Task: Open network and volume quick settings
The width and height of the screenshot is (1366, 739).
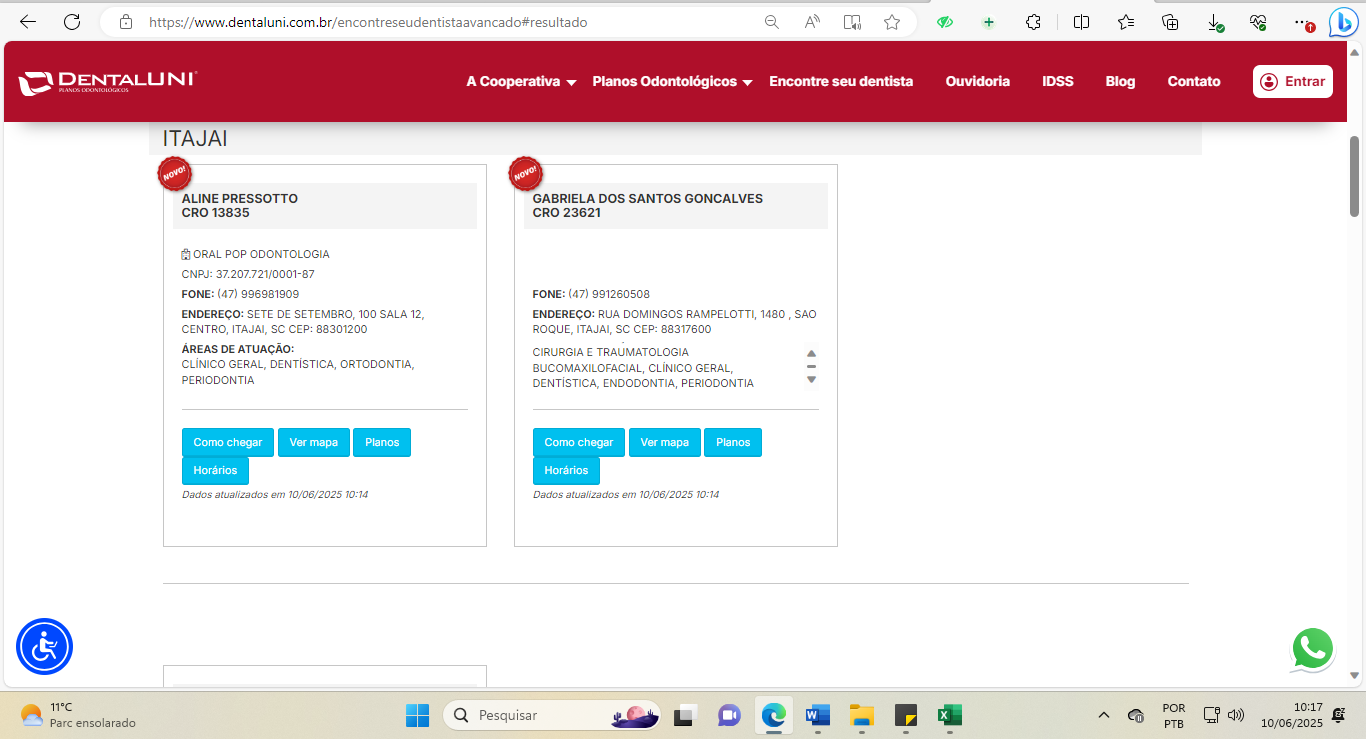Action: tap(1223, 715)
